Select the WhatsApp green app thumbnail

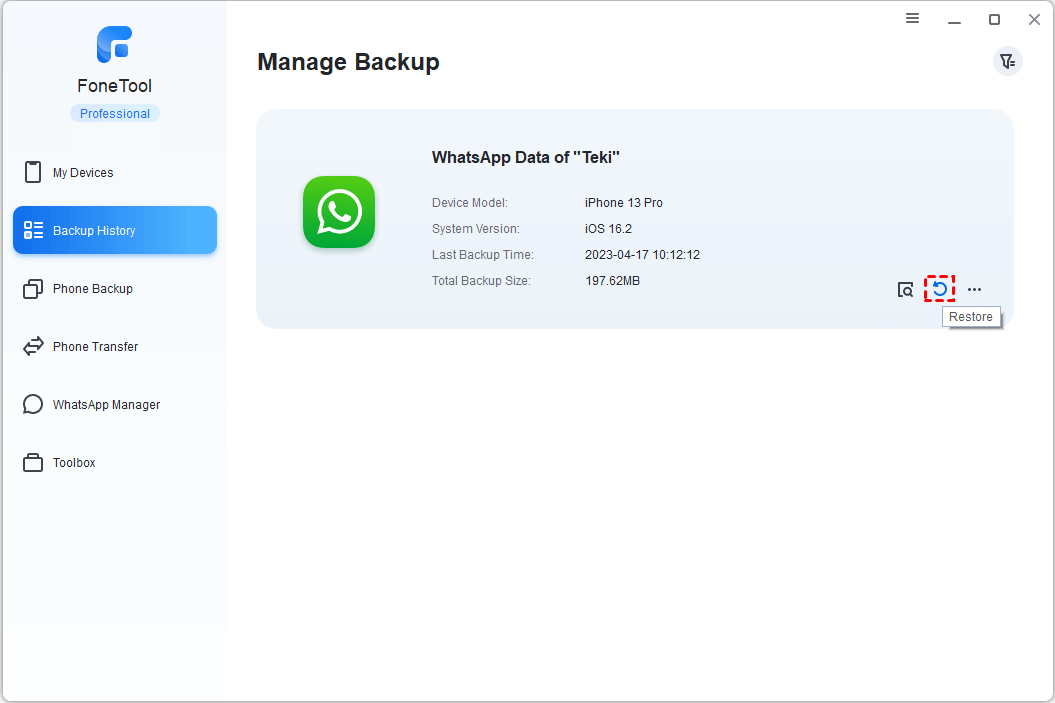(x=338, y=212)
